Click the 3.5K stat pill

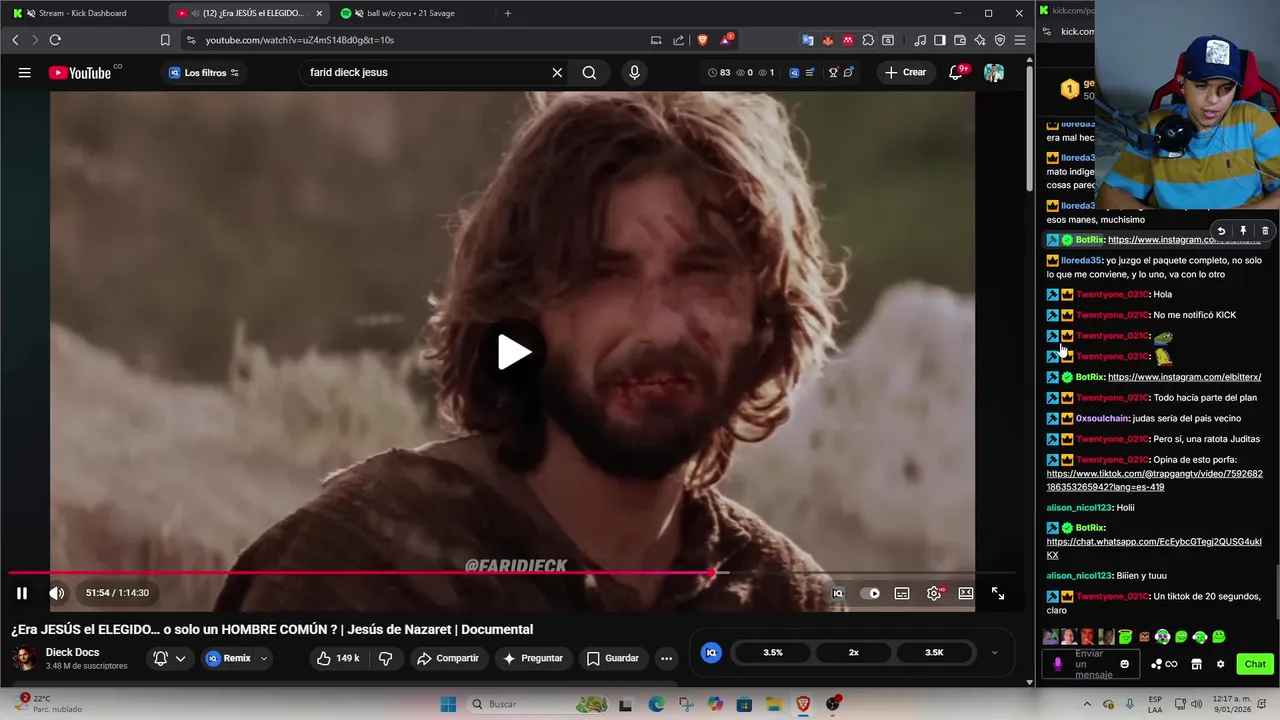[934, 652]
